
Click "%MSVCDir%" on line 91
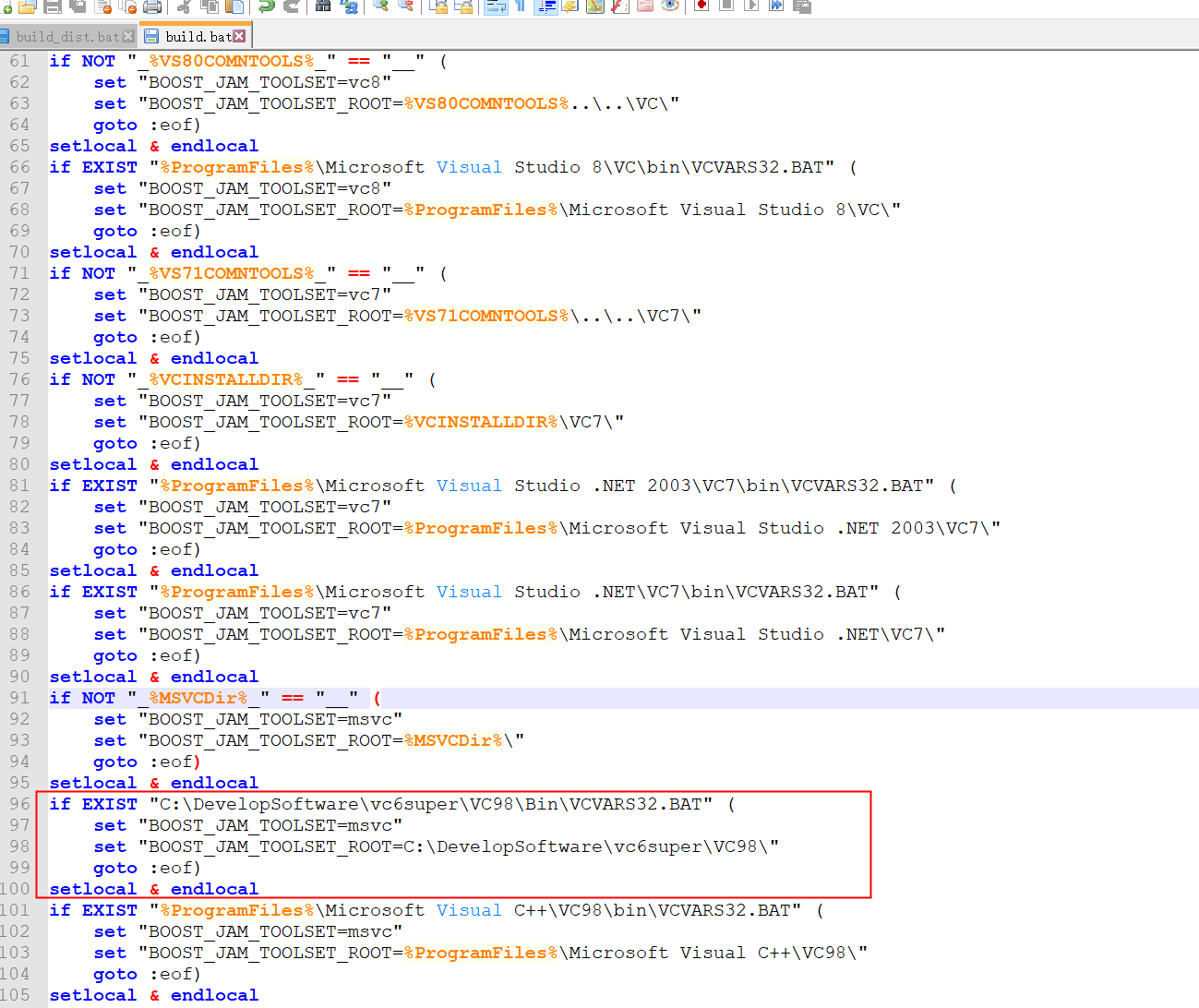pos(198,698)
